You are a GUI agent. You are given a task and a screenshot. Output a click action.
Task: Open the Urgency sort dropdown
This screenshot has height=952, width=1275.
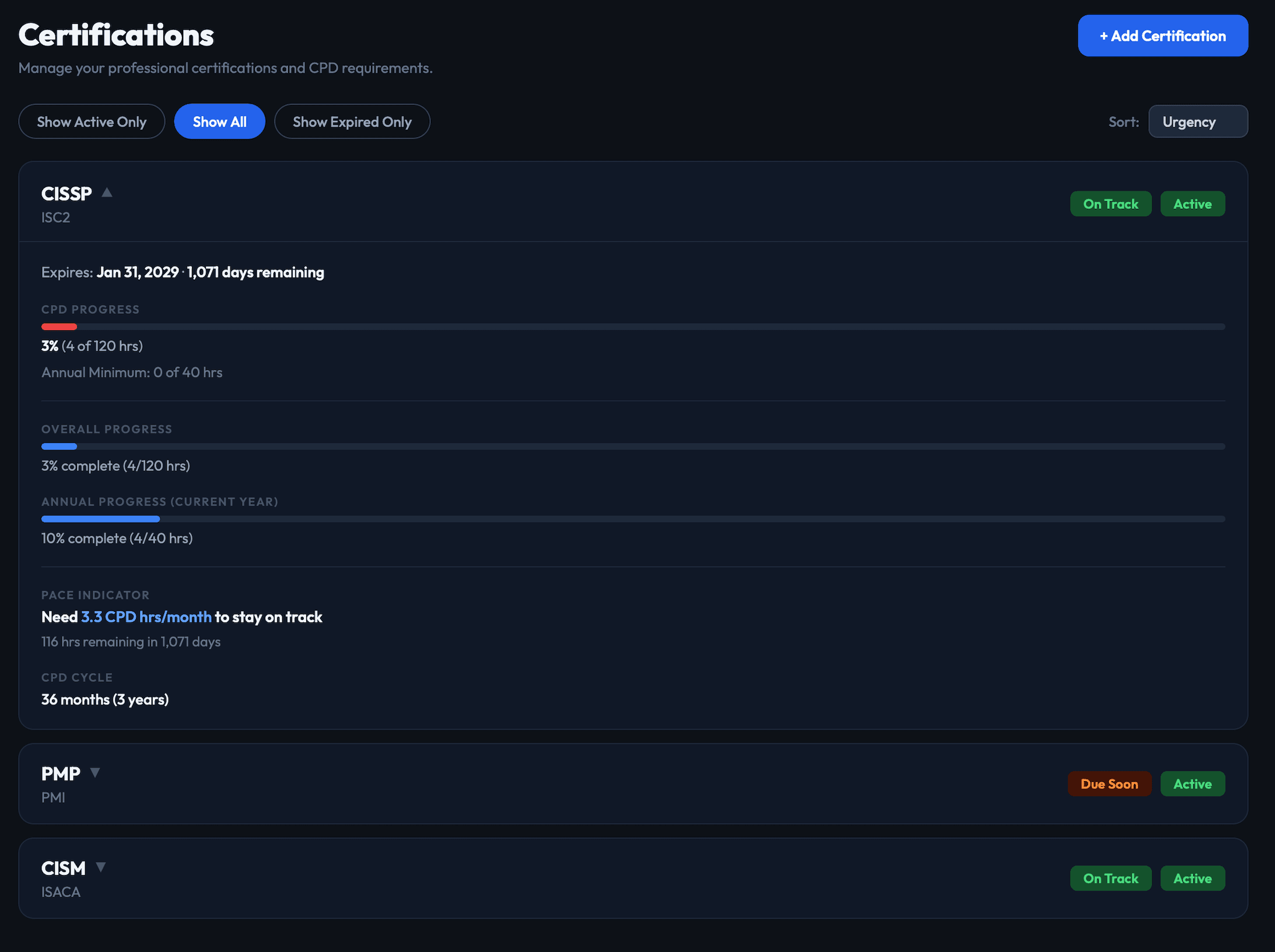pos(1197,121)
